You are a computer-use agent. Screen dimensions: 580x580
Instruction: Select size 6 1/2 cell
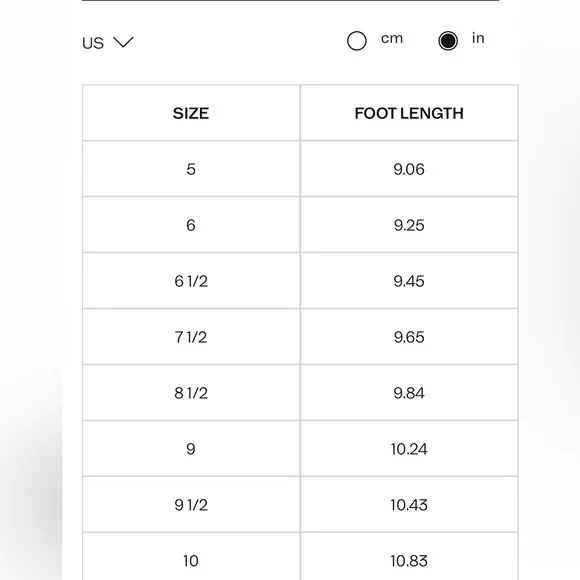pos(191,281)
